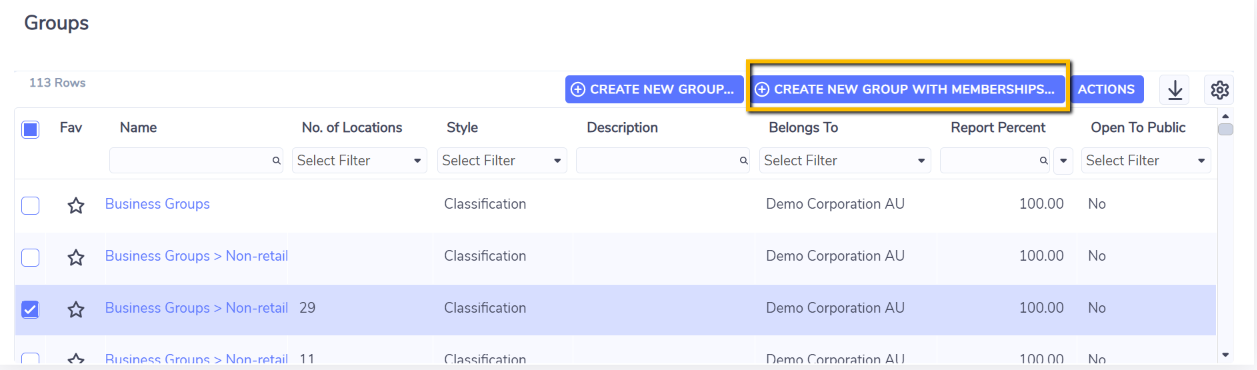Click star on checked Non-retail row
Viewport: 1257px width, 370px height.
coord(76,309)
